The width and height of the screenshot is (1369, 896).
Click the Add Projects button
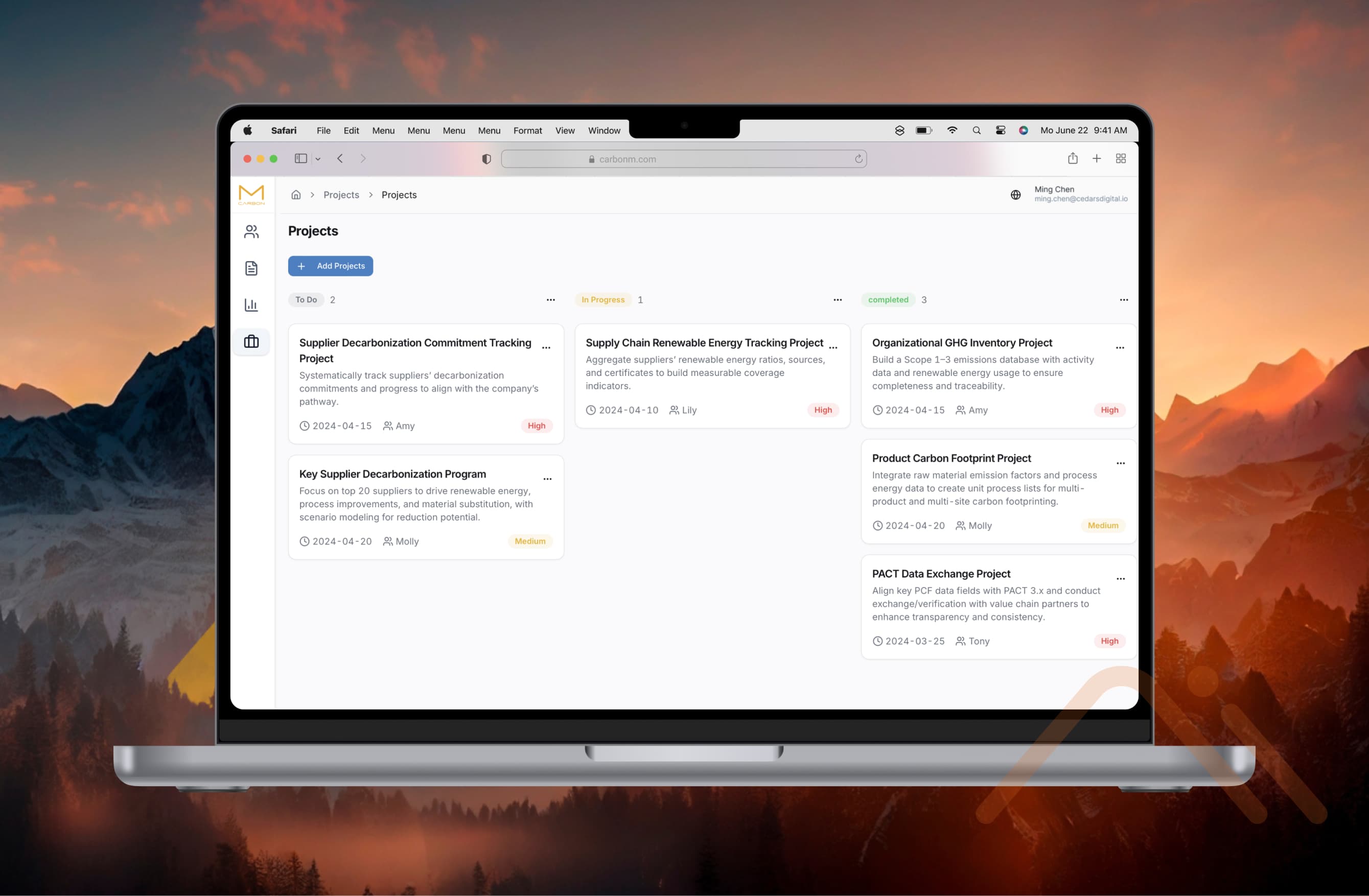[x=330, y=266]
